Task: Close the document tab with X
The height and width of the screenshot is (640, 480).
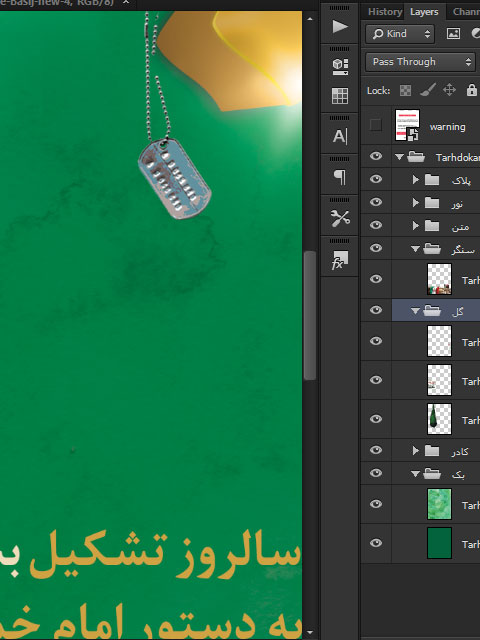Action: (126, 2)
